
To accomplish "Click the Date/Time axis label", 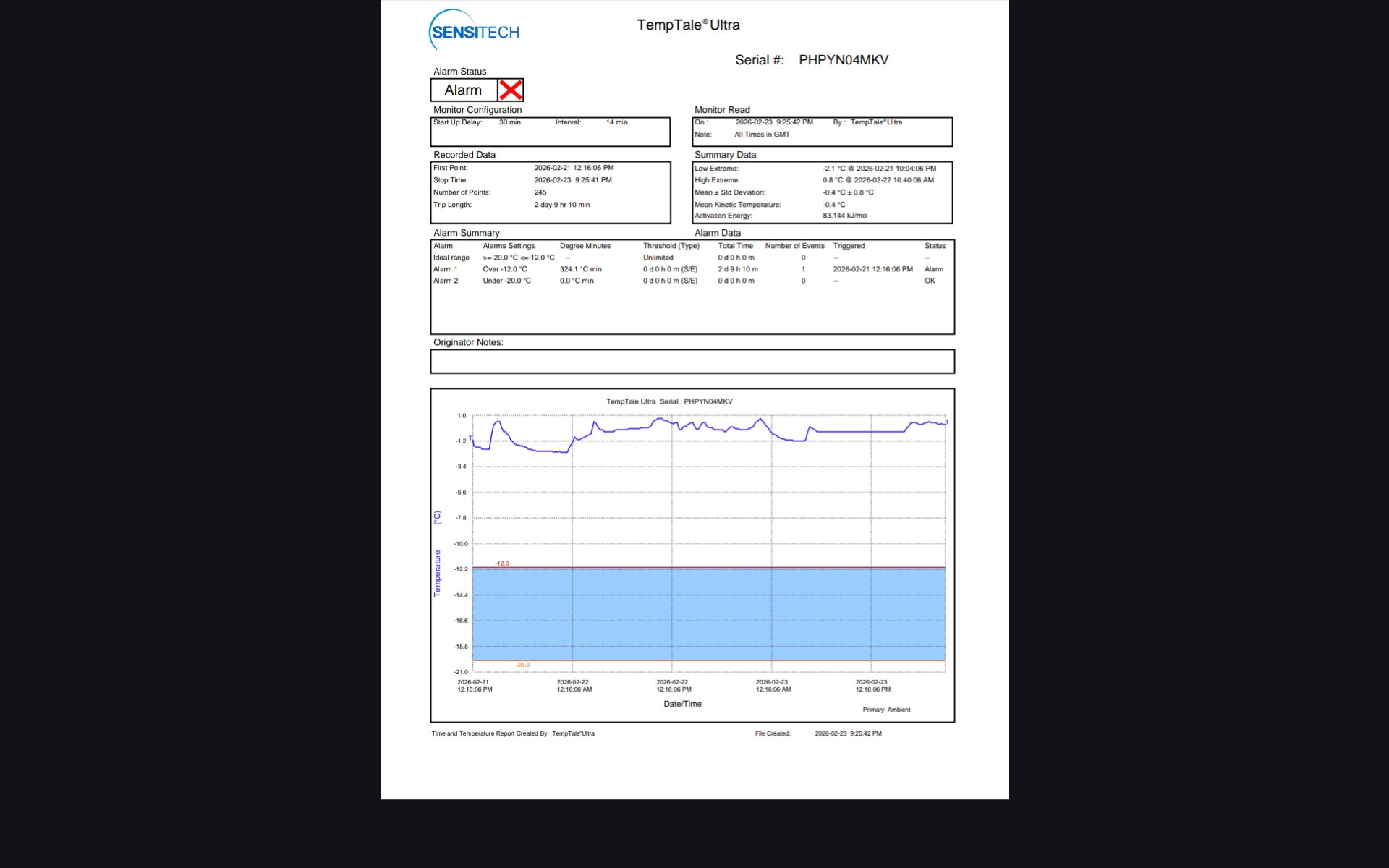I will 682,704.
